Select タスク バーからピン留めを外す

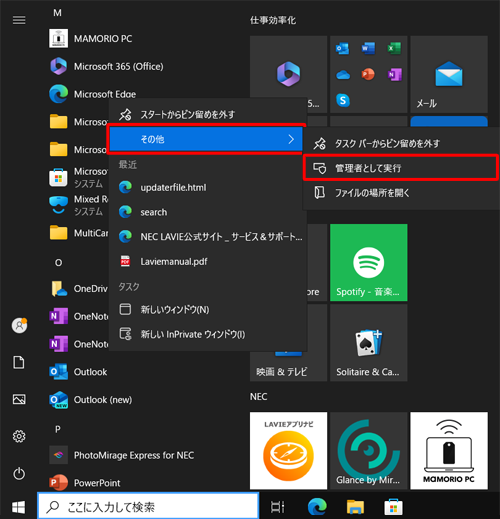pyautogui.click(x=400, y=144)
